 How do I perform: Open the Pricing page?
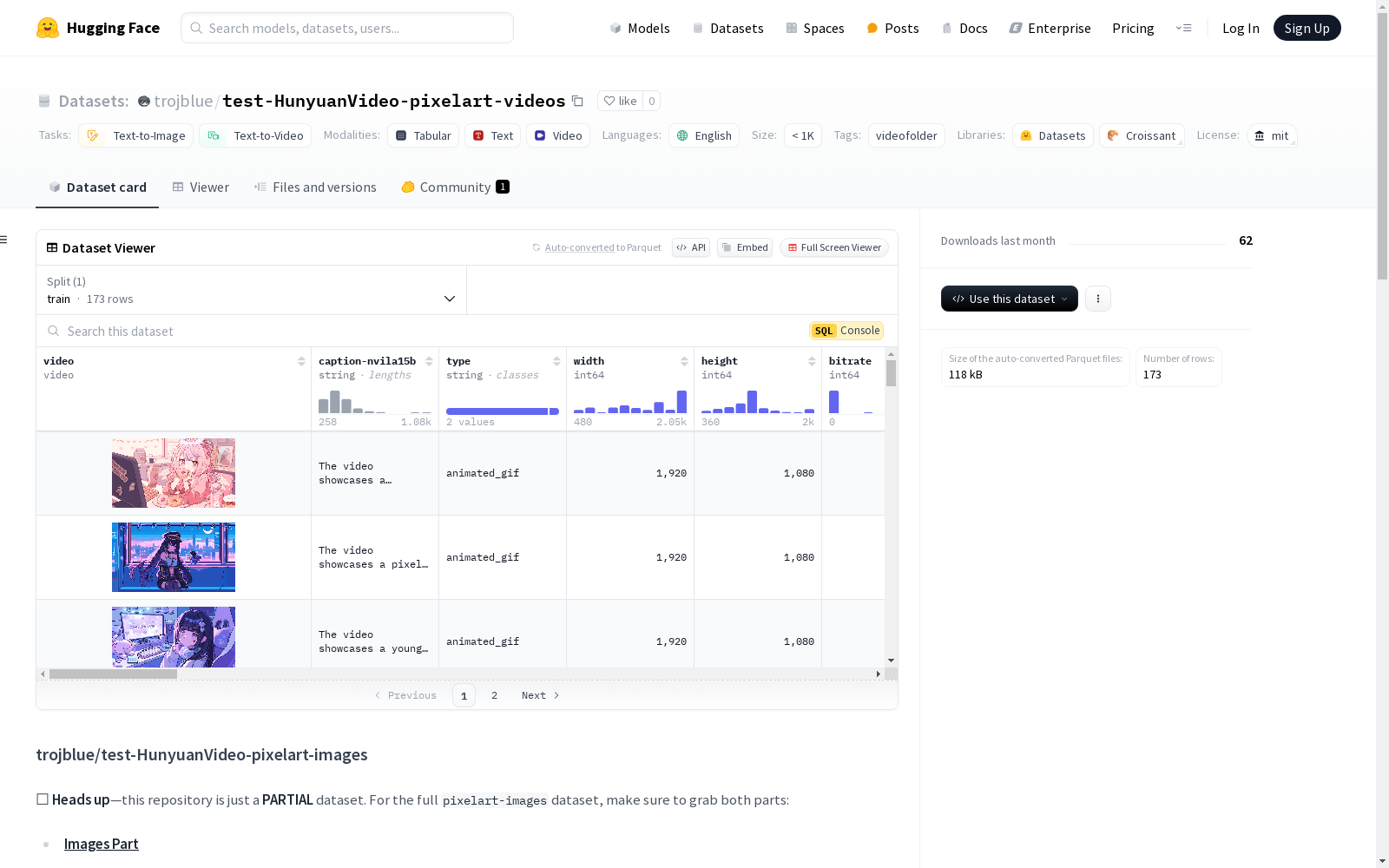1133,28
